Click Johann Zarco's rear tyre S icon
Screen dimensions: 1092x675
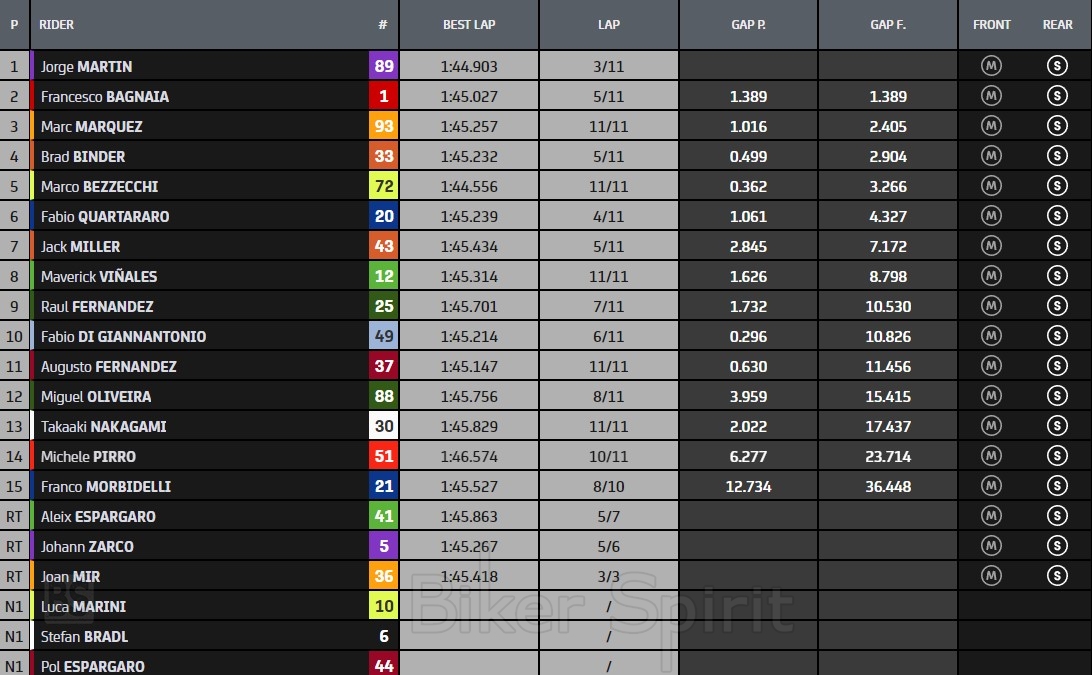[1057, 546]
